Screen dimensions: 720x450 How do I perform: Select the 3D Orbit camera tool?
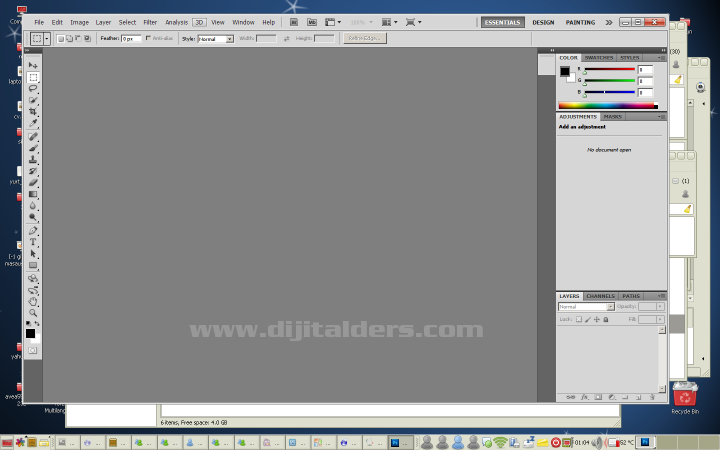tap(33, 290)
